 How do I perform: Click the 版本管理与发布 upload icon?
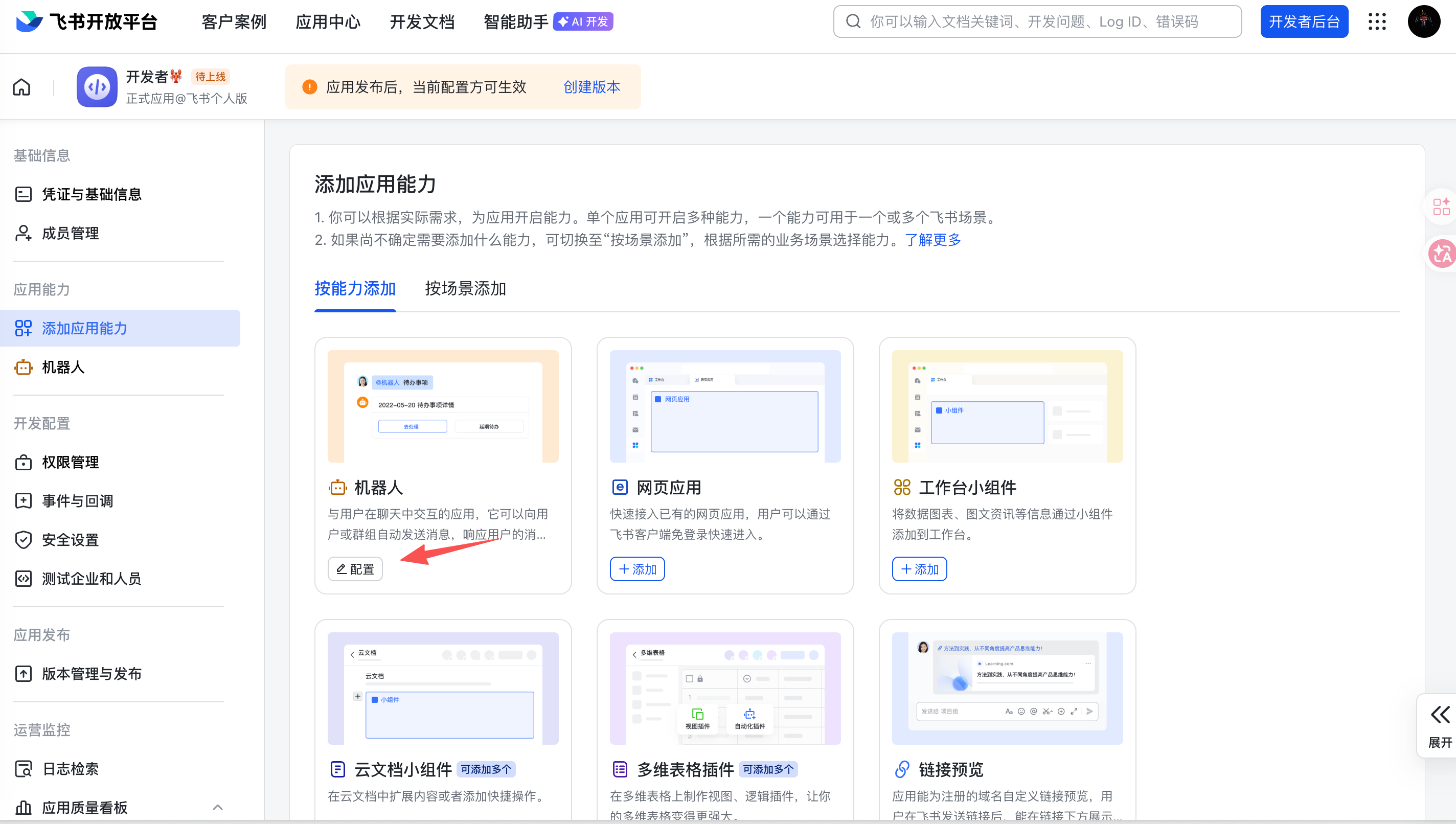click(23, 674)
